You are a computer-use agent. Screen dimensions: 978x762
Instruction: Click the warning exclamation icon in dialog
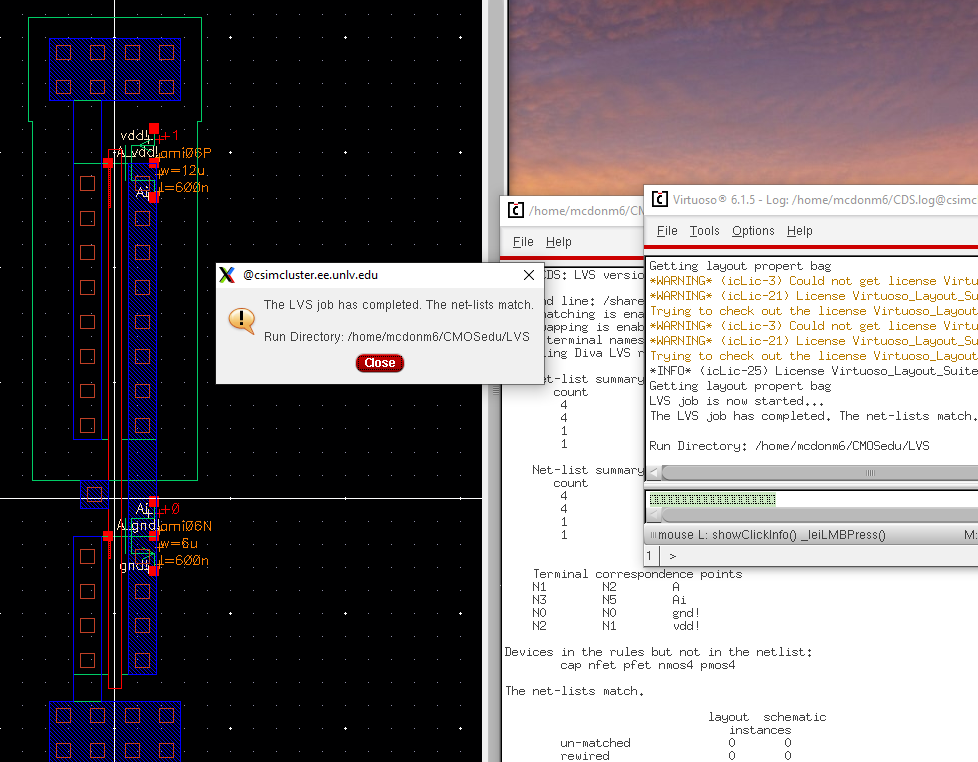[x=241, y=319]
